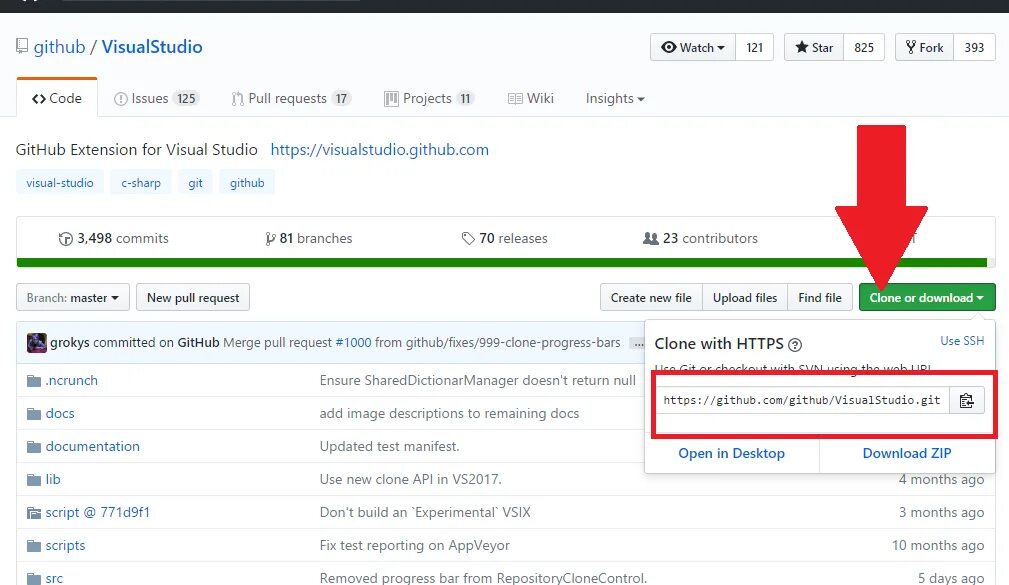Star the repository

coord(814,48)
